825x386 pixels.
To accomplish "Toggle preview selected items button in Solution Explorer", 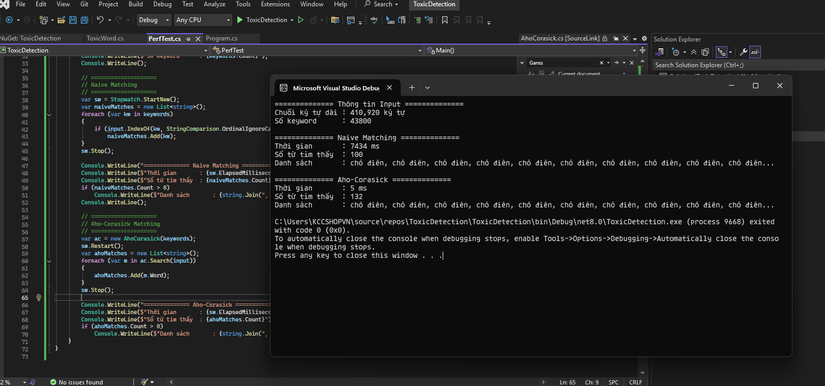I will pyautogui.click(x=755, y=52).
